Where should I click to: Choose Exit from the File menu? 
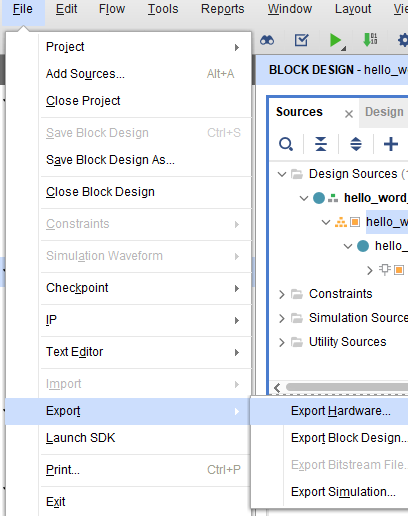tap(128, 502)
